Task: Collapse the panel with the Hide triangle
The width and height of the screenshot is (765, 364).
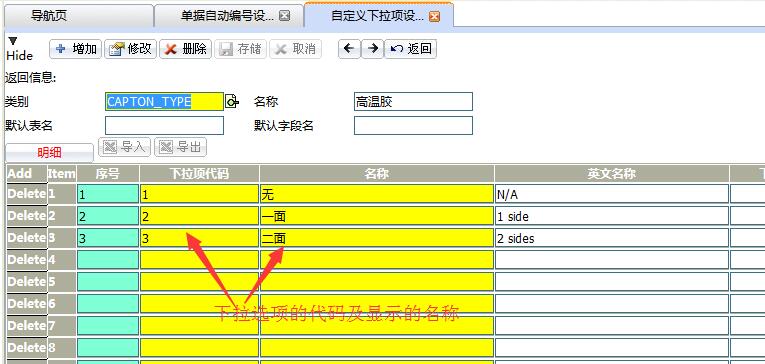Action: [x=13, y=41]
